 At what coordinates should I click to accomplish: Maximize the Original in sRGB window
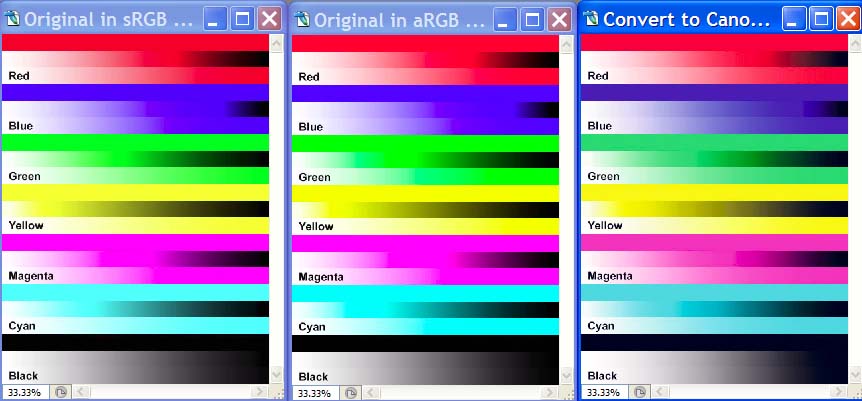coord(242,19)
